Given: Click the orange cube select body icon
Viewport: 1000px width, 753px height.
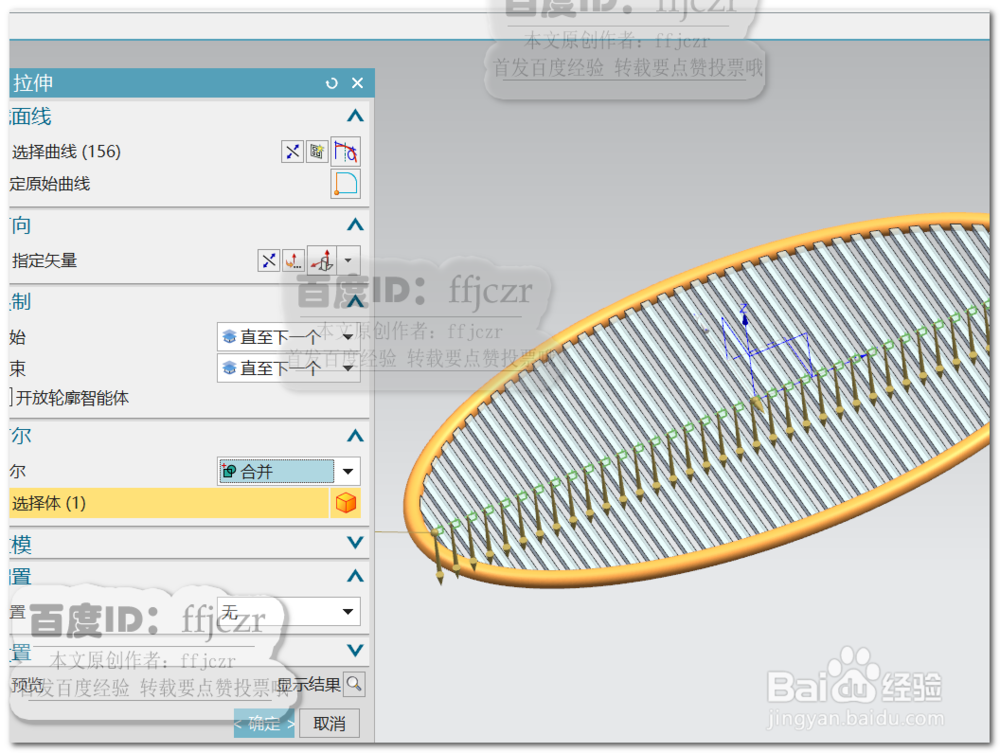Looking at the screenshot, I should tap(346, 503).
